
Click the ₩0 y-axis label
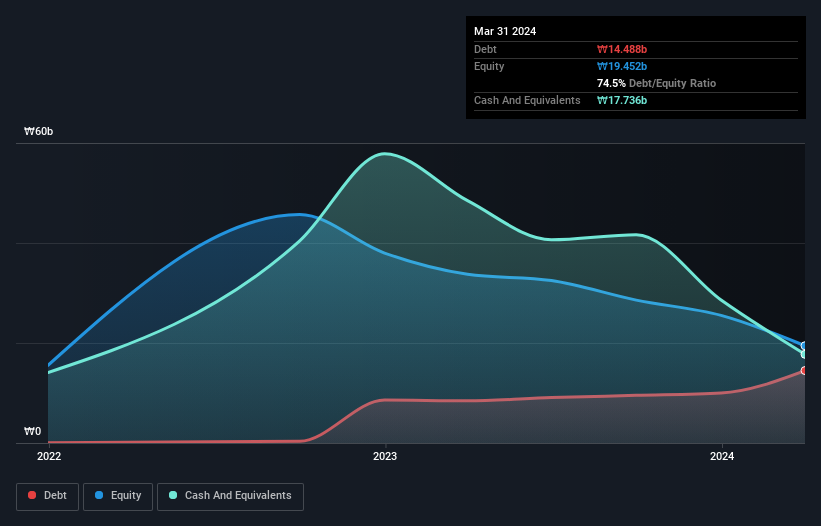[32, 431]
